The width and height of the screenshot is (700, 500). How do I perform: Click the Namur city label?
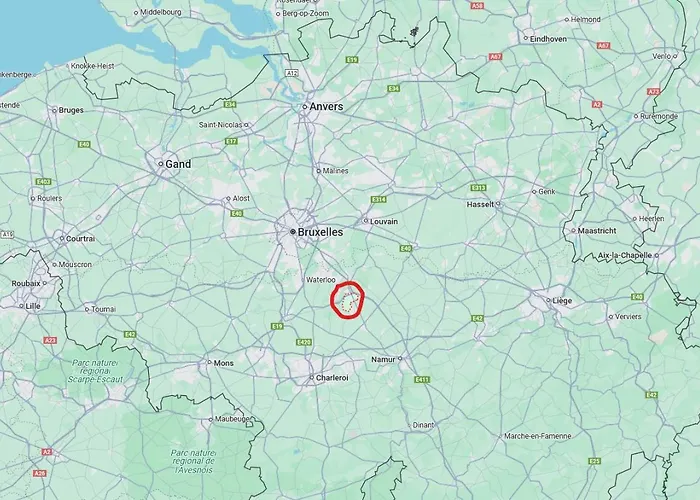coord(383,359)
